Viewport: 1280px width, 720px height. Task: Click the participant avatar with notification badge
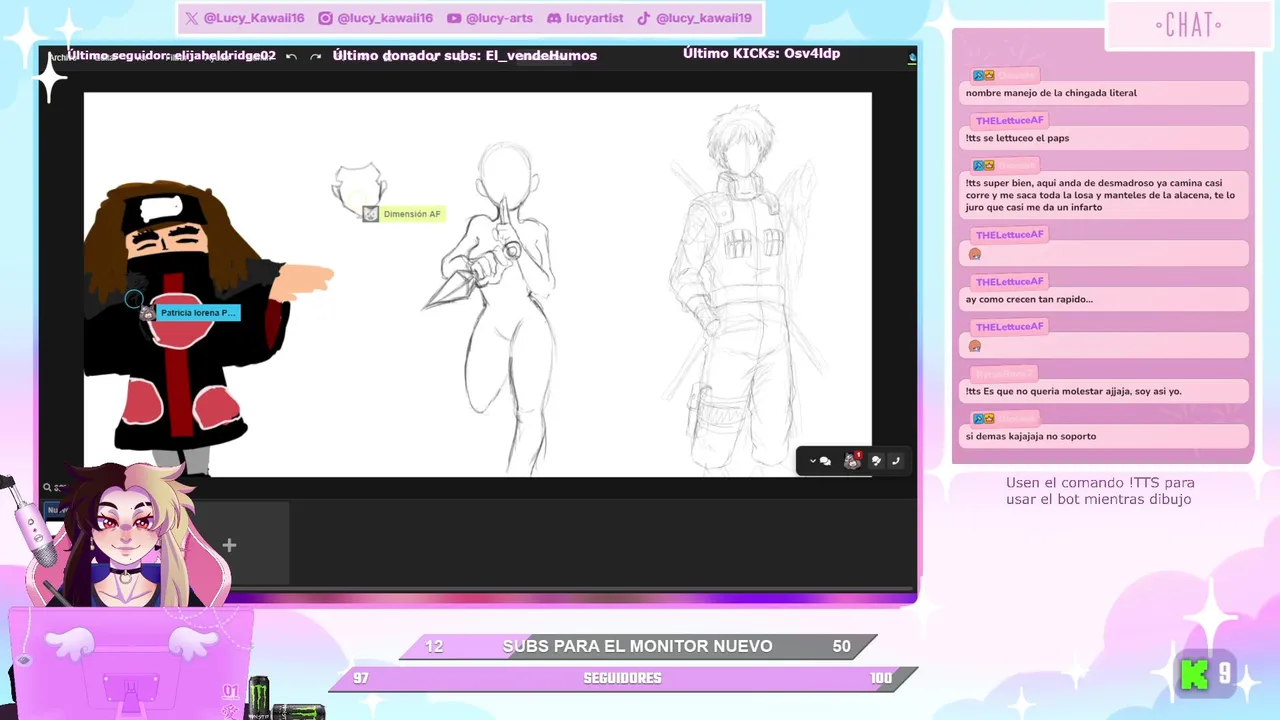[852, 460]
